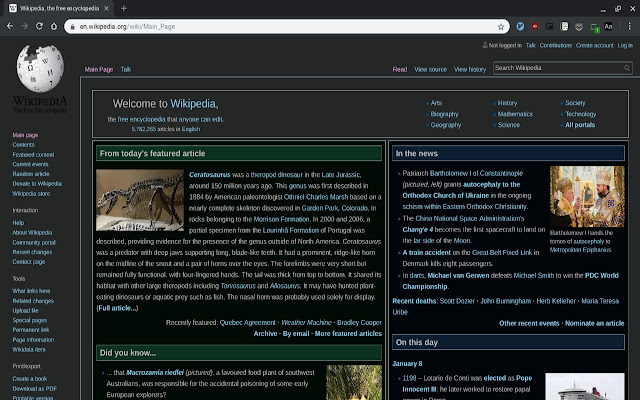Open Other recent events link
This screenshot has width=640, height=400.
(x=529, y=323)
